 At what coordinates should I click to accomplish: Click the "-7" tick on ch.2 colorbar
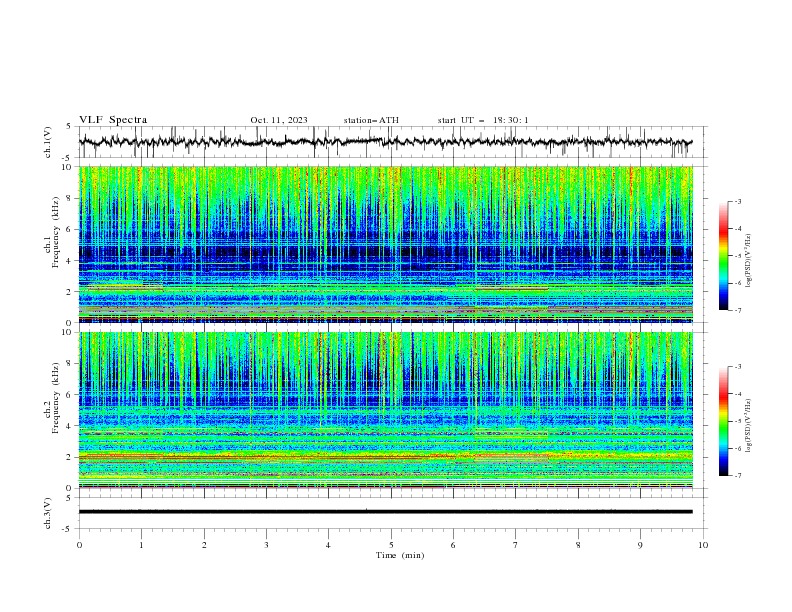(737, 476)
